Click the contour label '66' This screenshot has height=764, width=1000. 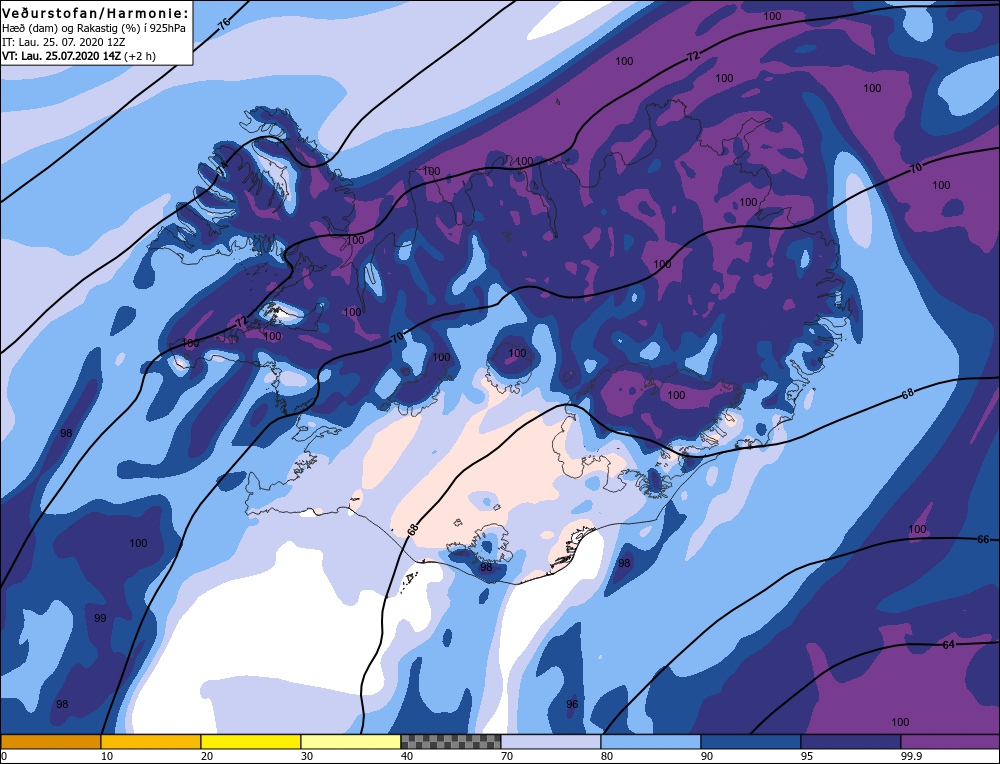(x=983, y=540)
